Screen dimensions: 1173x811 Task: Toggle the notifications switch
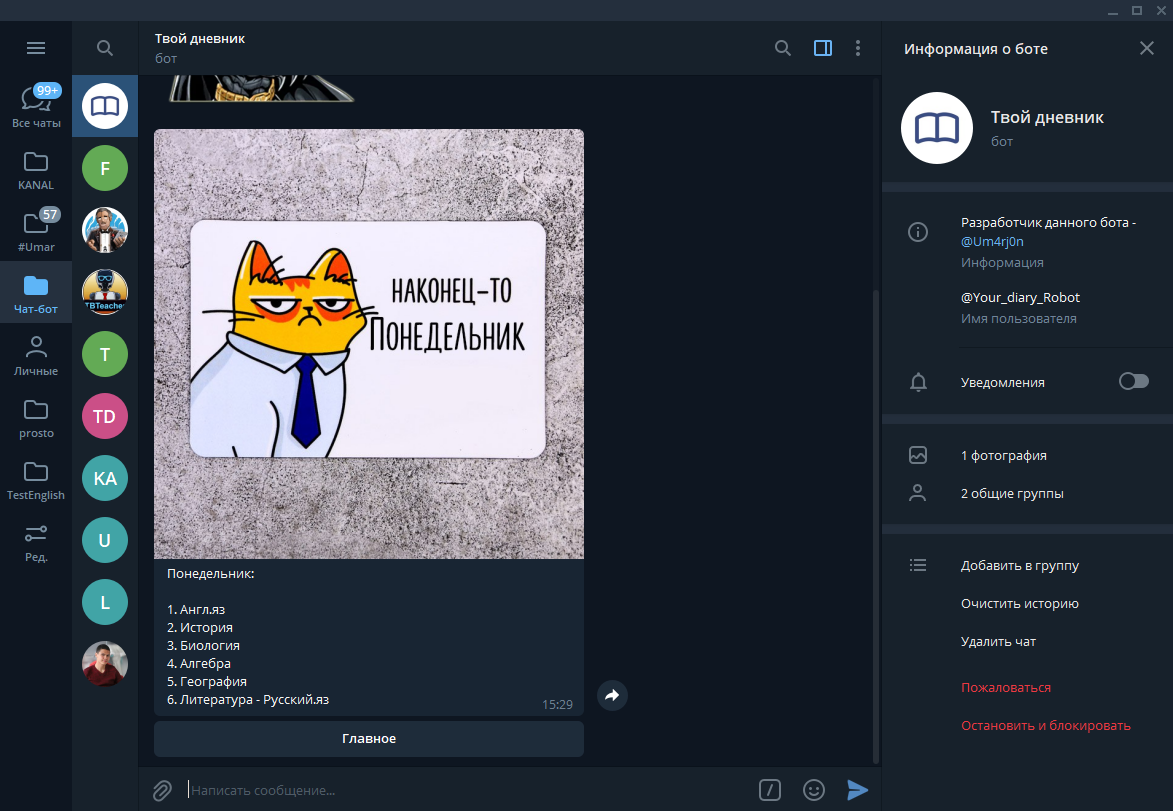pyautogui.click(x=1133, y=381)
